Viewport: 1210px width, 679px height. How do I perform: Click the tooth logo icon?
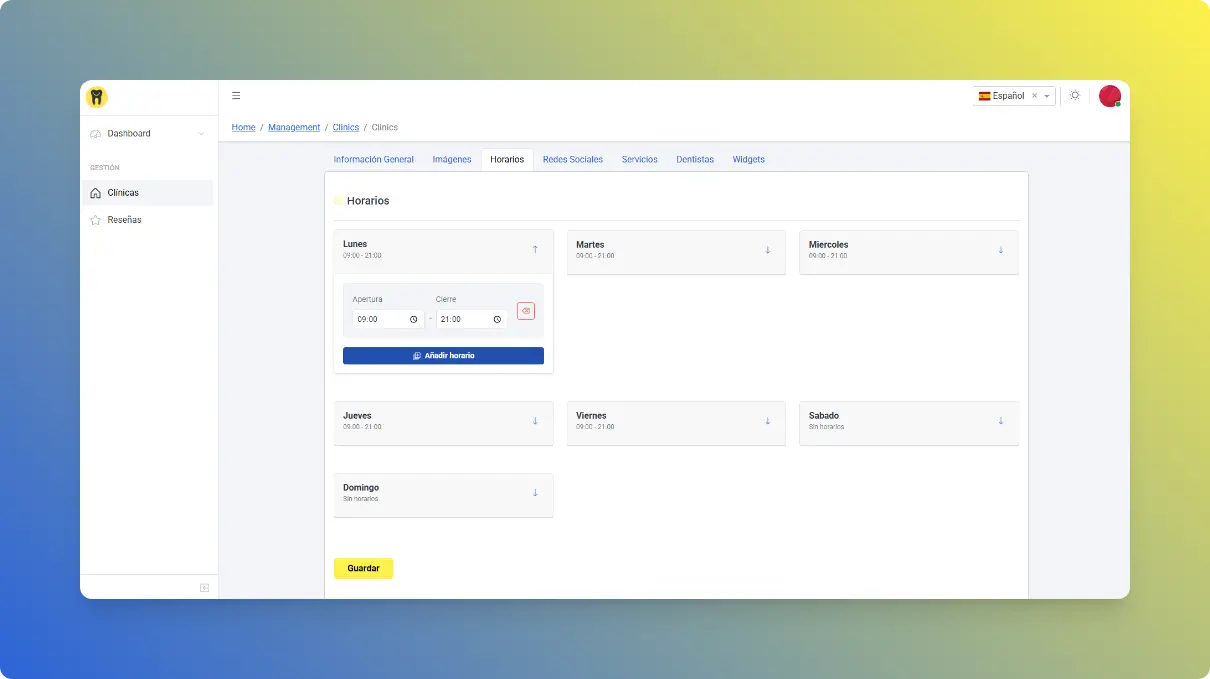point(97,97)
